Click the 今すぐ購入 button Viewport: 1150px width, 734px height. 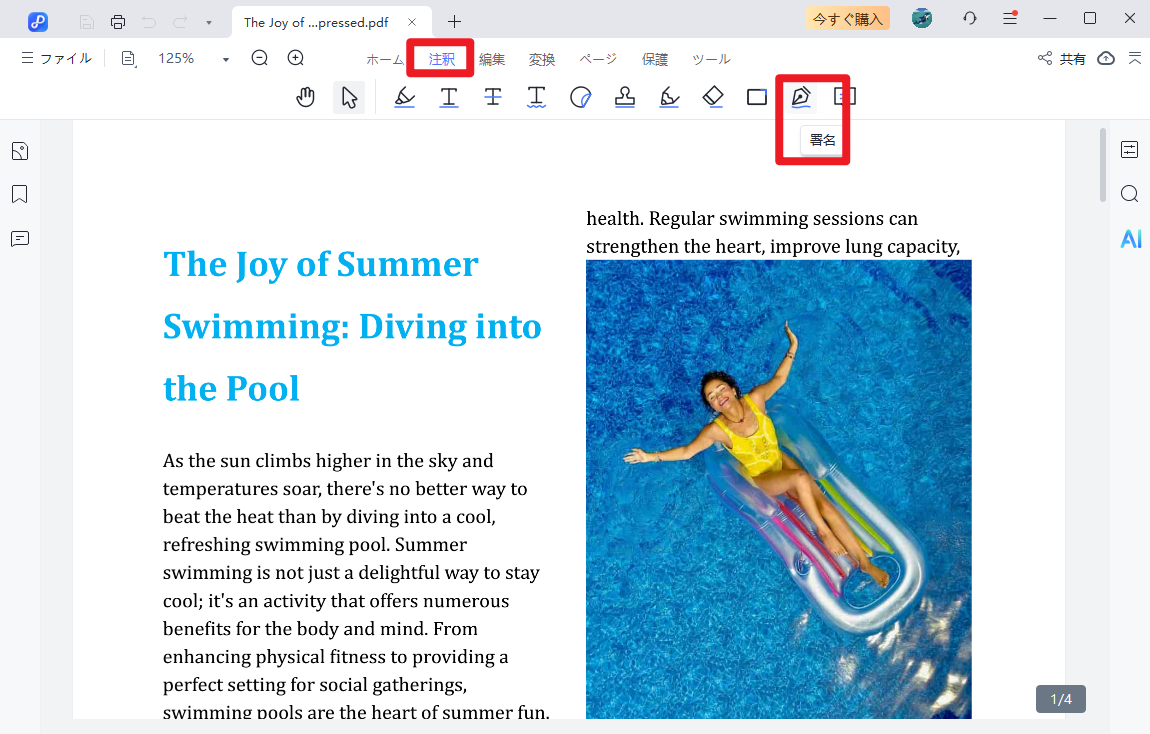(847, 19)
